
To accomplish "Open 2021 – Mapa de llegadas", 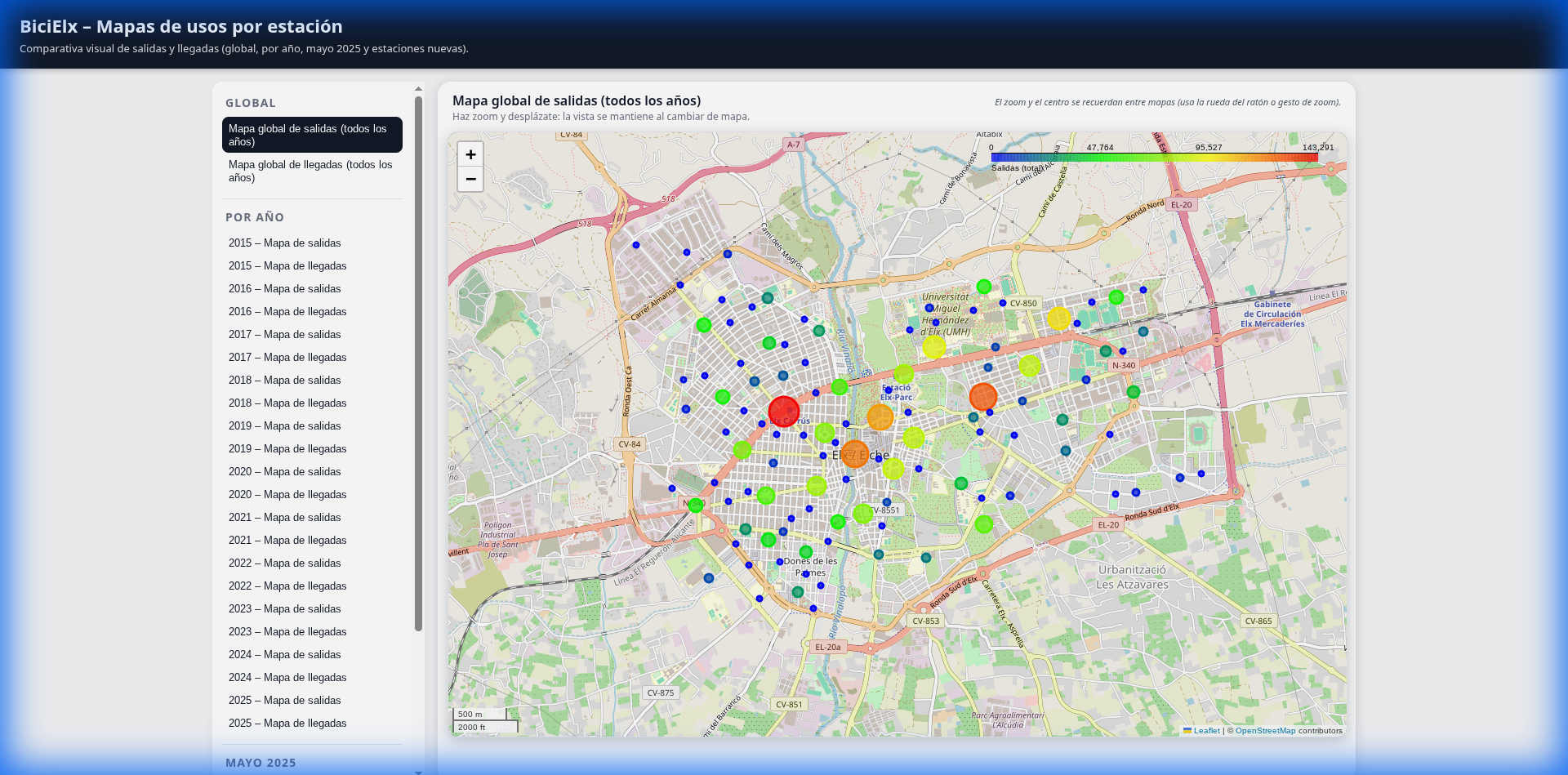I will 312,540.
